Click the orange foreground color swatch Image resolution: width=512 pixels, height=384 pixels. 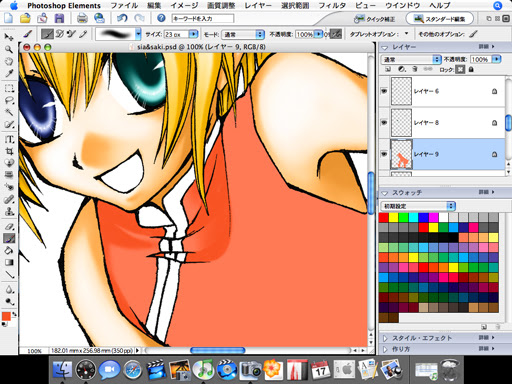pos(6,316)
